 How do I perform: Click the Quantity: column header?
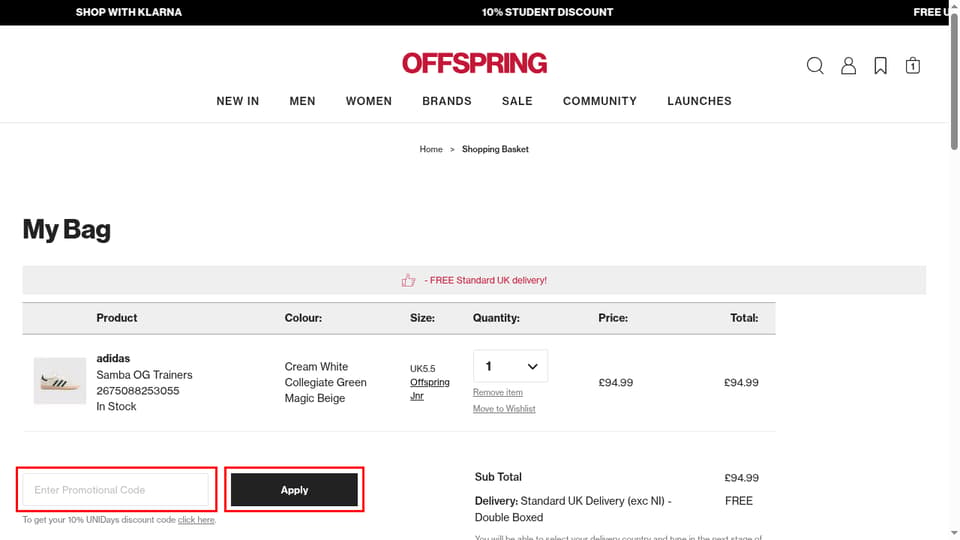496,318
